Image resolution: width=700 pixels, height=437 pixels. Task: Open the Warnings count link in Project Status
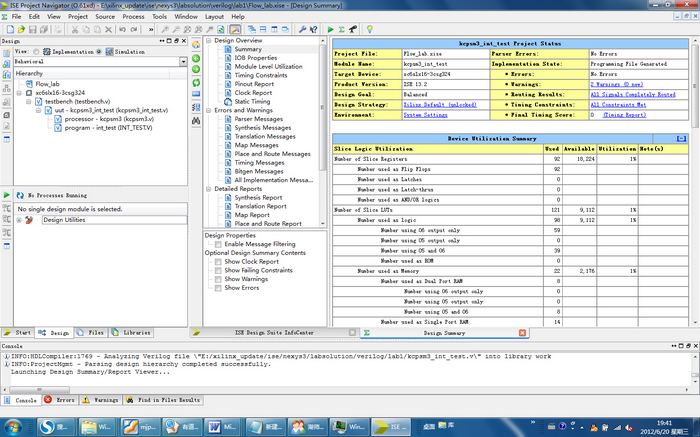click(x=617, y=84)
